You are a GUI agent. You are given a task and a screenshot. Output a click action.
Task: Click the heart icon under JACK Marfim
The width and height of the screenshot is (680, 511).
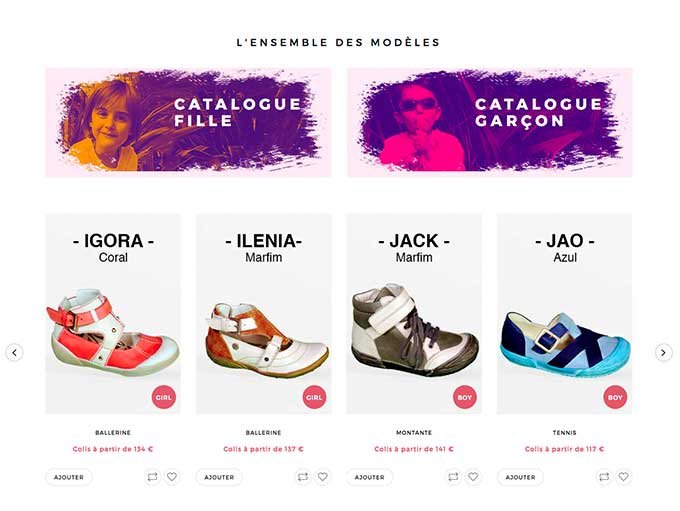click(473, 477)
